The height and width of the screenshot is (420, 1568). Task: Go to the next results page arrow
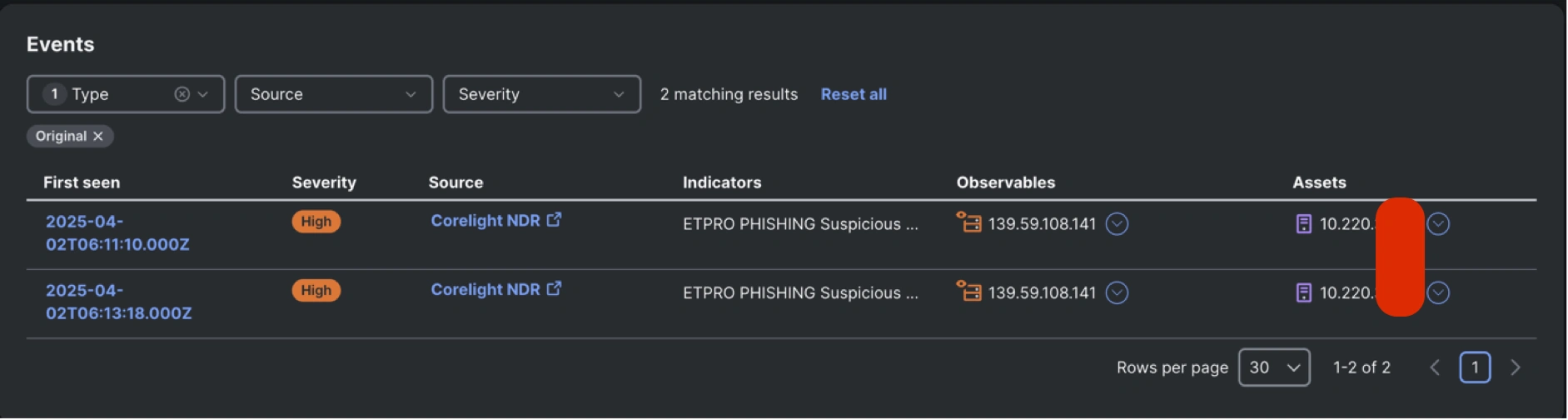[1516, 367]
